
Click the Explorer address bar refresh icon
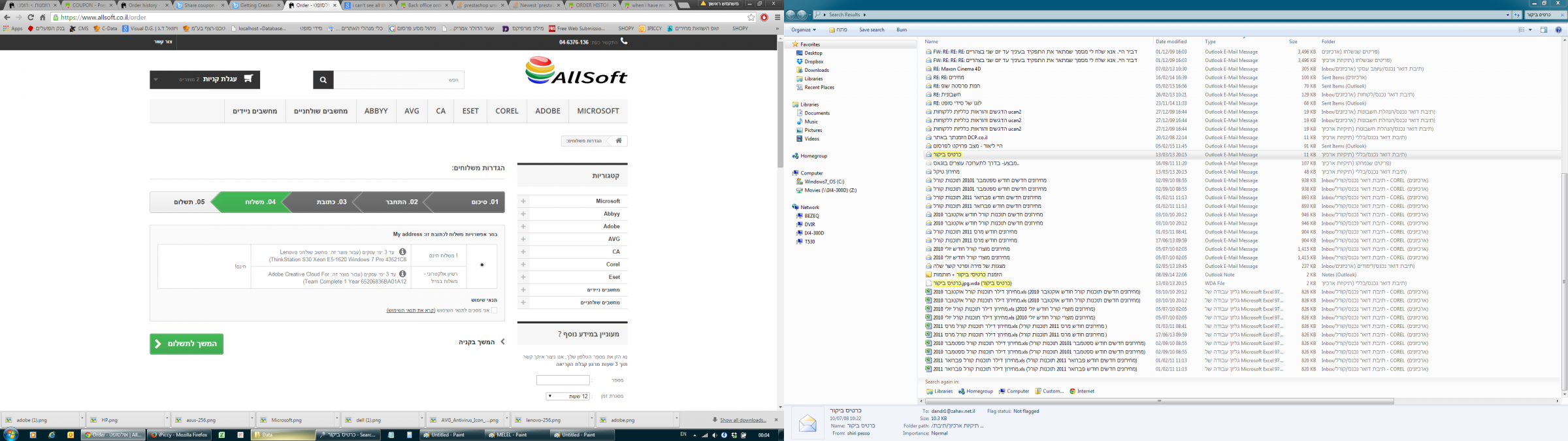(1517, 14)
